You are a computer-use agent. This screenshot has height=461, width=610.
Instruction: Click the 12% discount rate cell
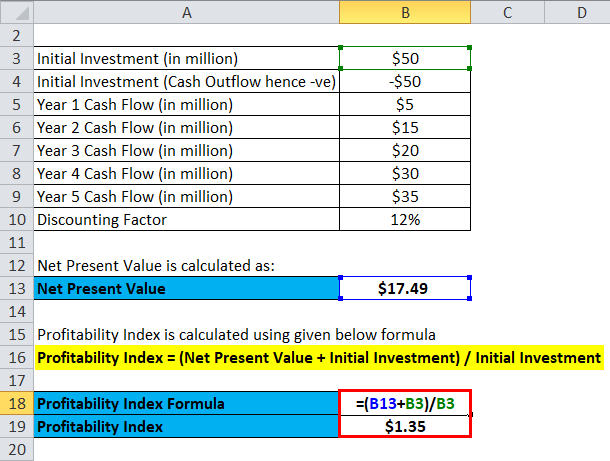pyautogui.click(x=405, y=219)
